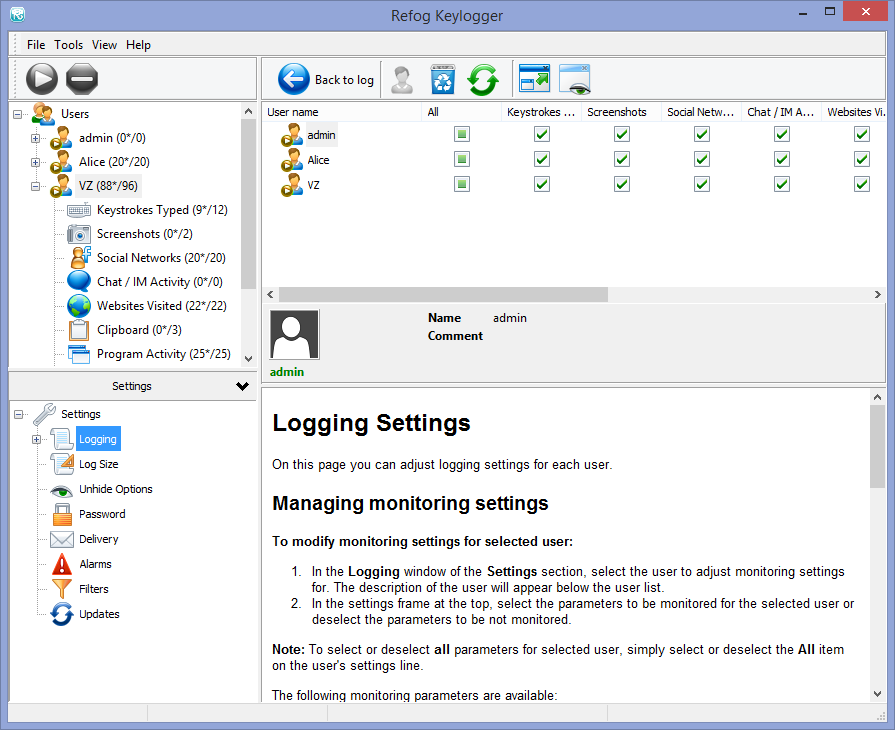Select VZ (88*/96) in the users tree
The image size is (895, 730).
(108, 185)
